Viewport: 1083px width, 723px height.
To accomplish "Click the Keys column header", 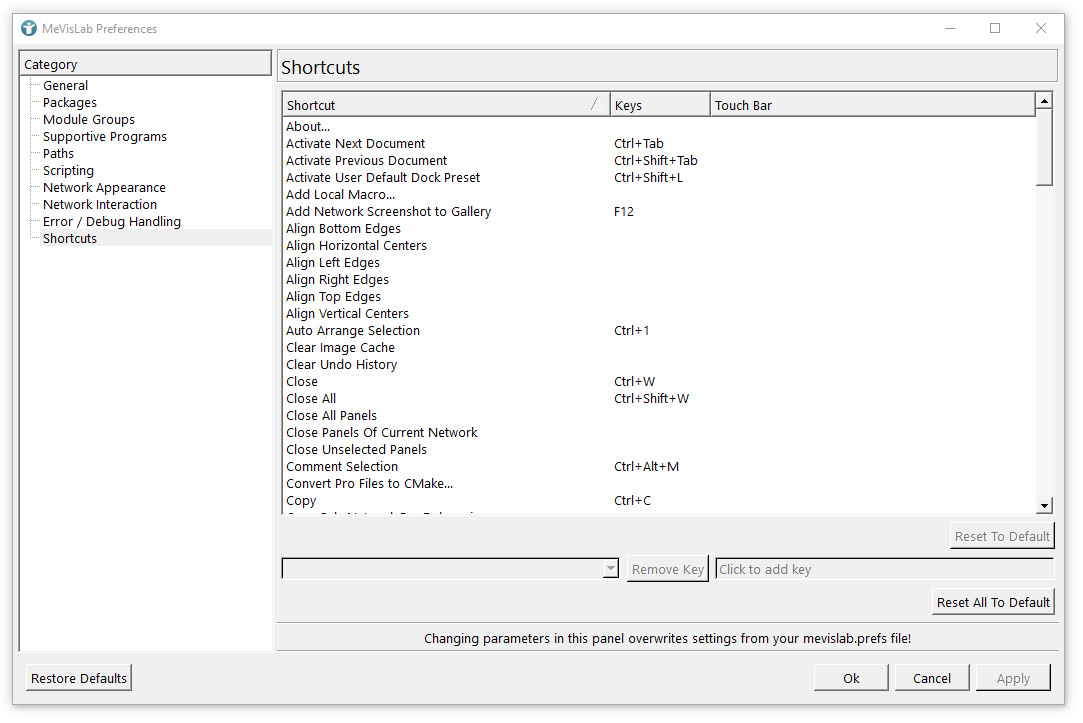I will [660, 105].
